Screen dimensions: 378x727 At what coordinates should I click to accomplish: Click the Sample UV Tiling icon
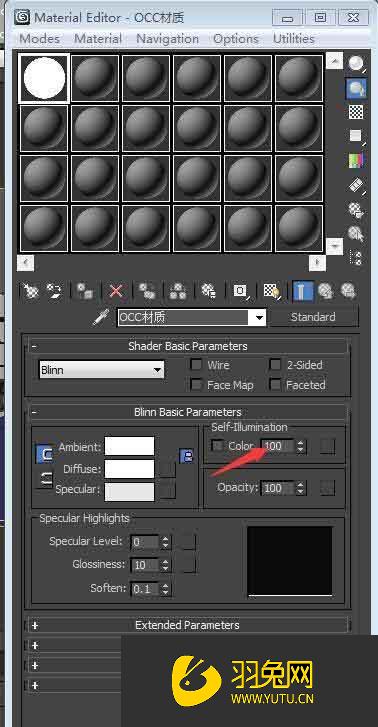tap(357, 136)
